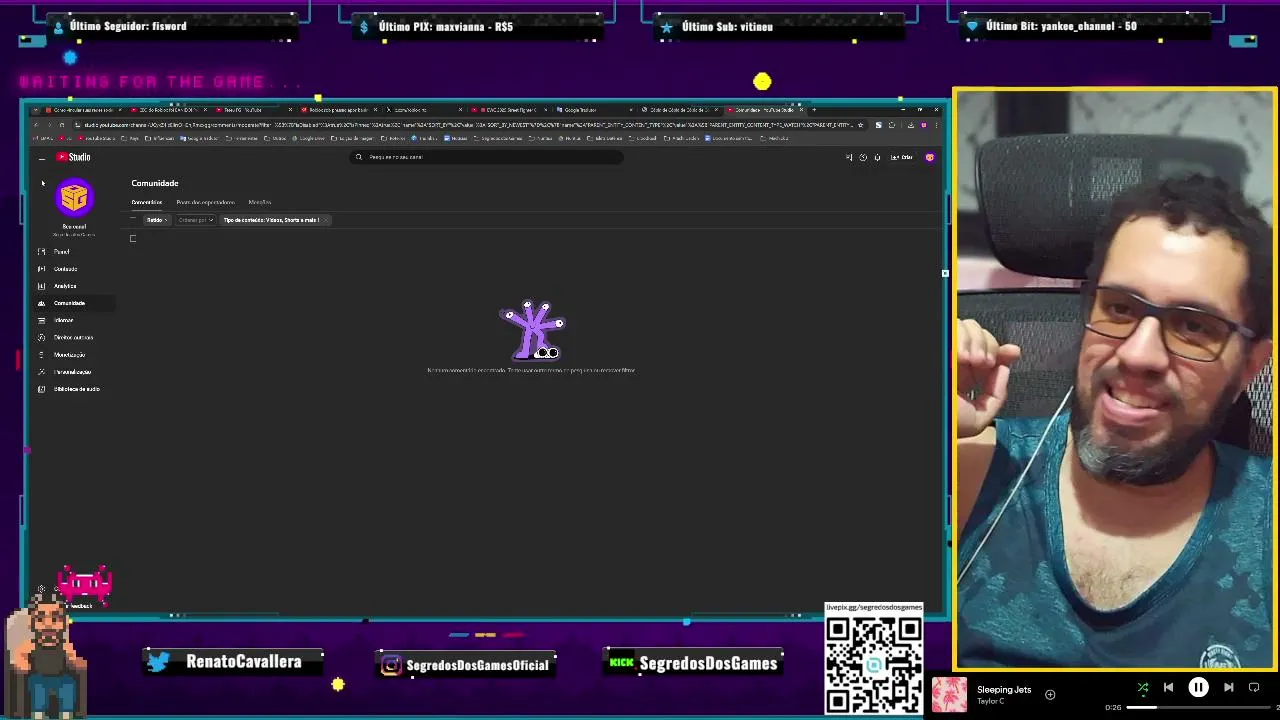1280x720 pixels.
Task: Open a new browser tab
Action: point(814,110)
